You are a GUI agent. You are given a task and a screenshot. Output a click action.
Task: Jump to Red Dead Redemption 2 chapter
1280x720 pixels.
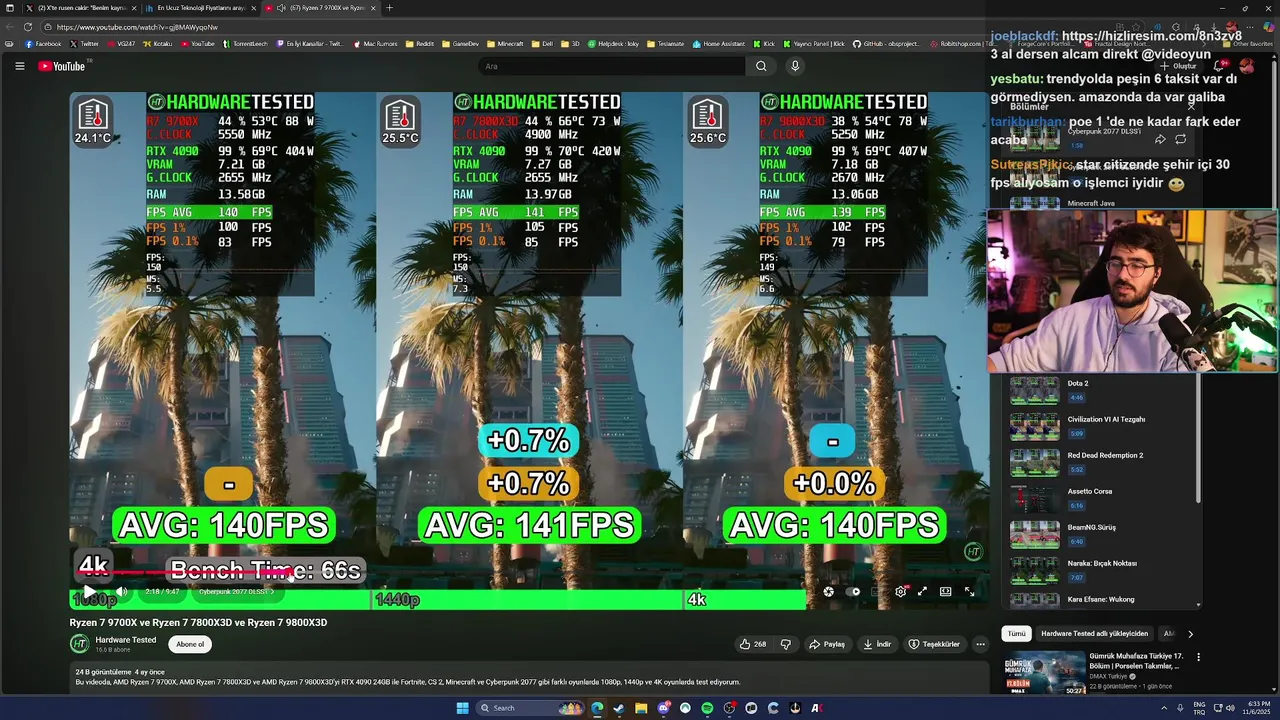(1100, 462)
